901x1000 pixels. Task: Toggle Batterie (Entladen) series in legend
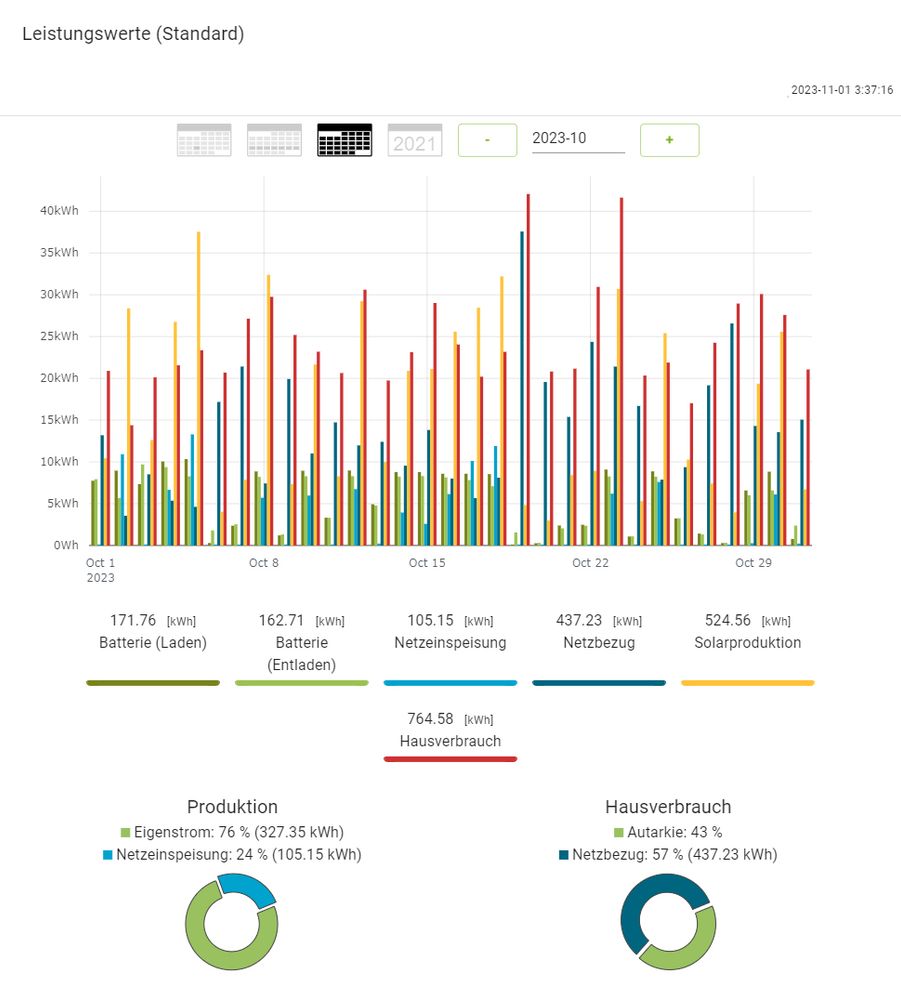tap(302, 653)
